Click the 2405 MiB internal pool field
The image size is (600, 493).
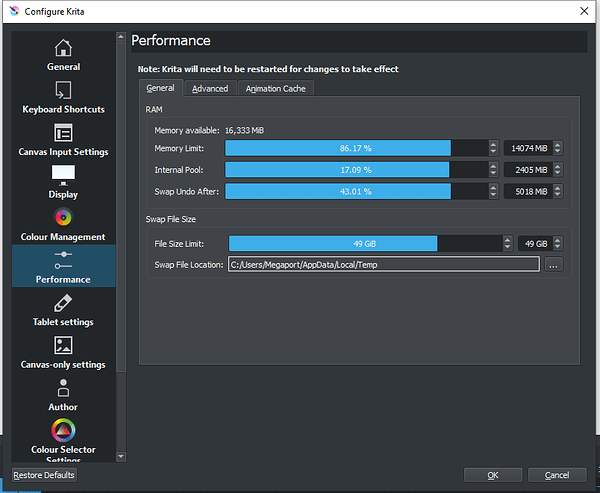click(528, 170)
